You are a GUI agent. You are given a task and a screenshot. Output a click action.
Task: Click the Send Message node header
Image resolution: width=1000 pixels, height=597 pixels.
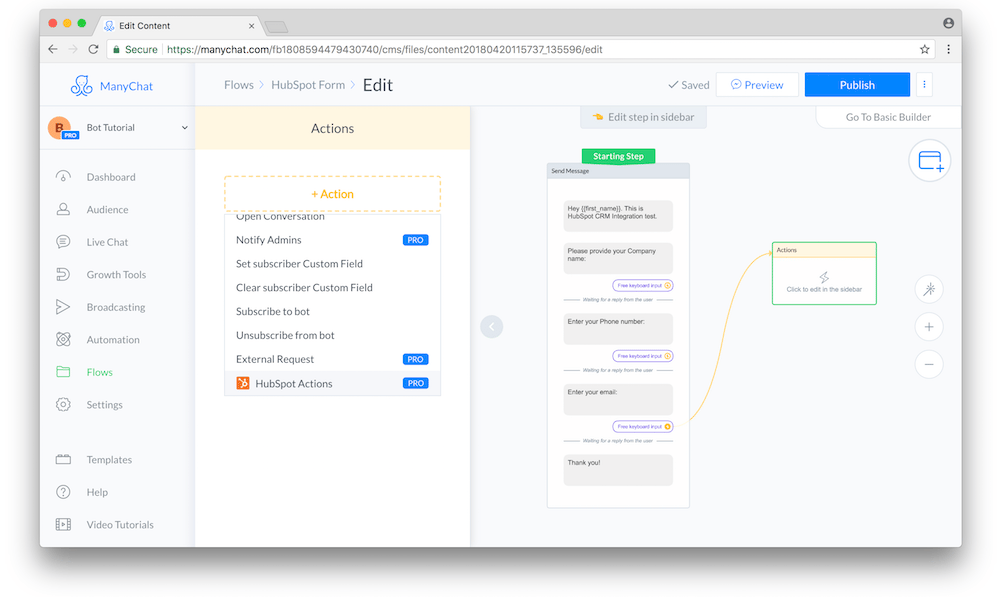click(x=618, y=171)
